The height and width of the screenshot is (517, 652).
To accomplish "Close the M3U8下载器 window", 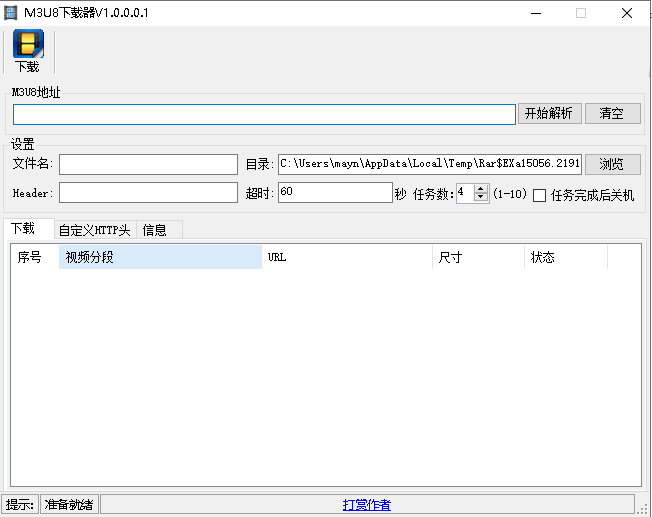I will tap(627, 13).
